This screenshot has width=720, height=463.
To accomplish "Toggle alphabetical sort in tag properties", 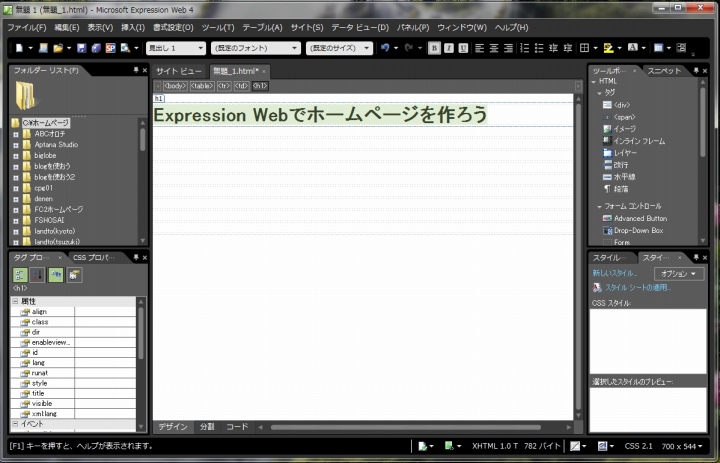I will [x=38, y=275].
